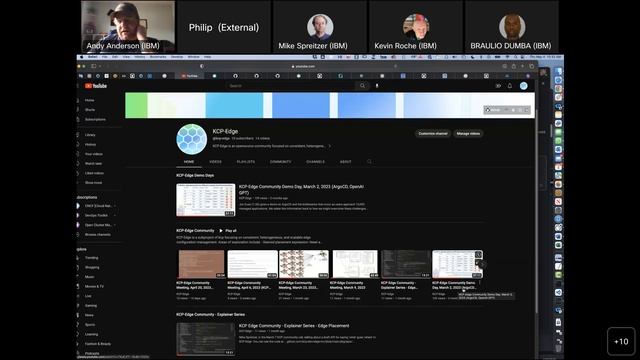Select Mike Spreitzer's participant tile
Image resolution: width=640 pixels, height=360 pixels.
coord(320,27)
